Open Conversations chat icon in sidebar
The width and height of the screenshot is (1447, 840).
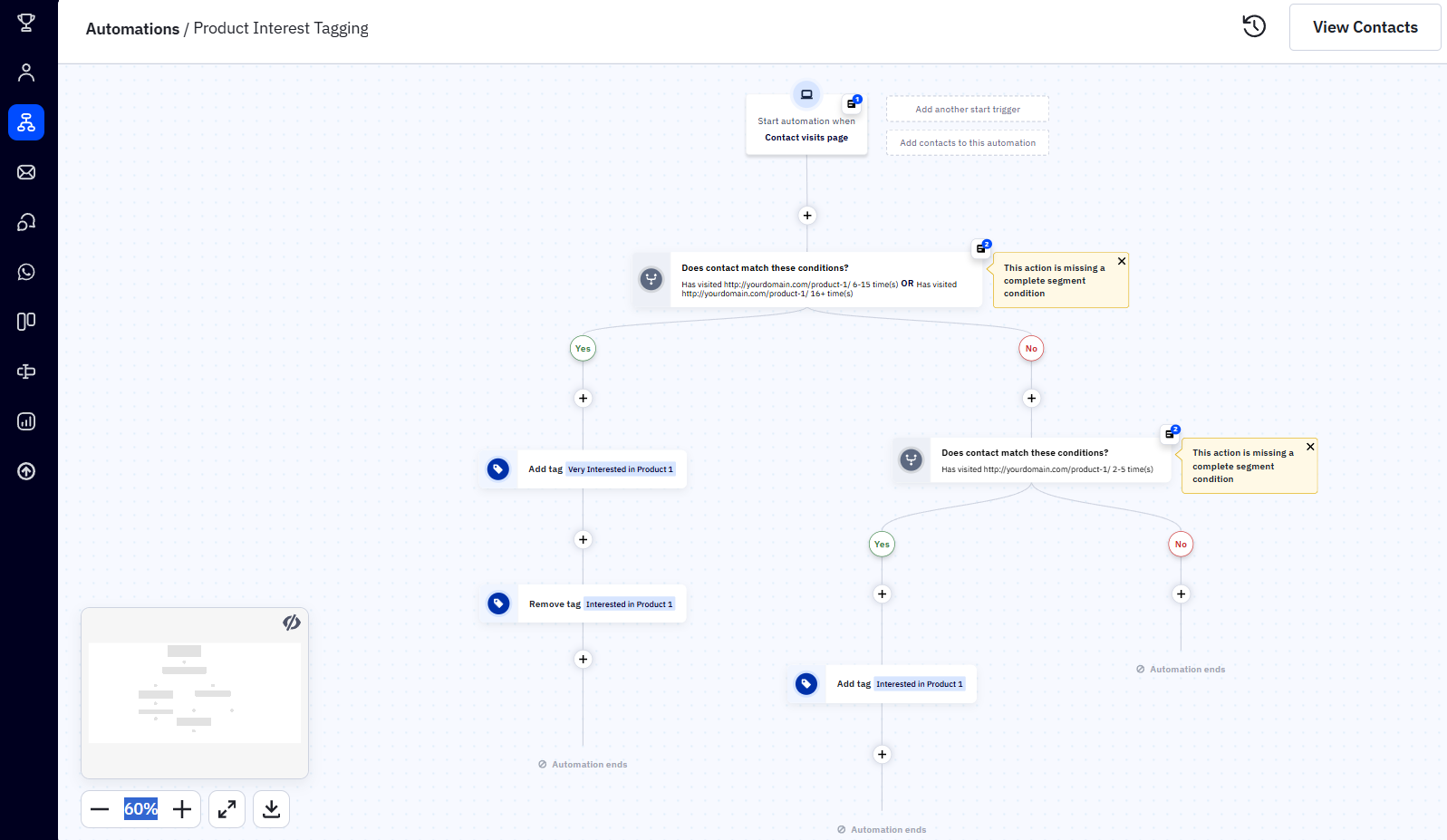pyautogui.click(x=26, y=222)
